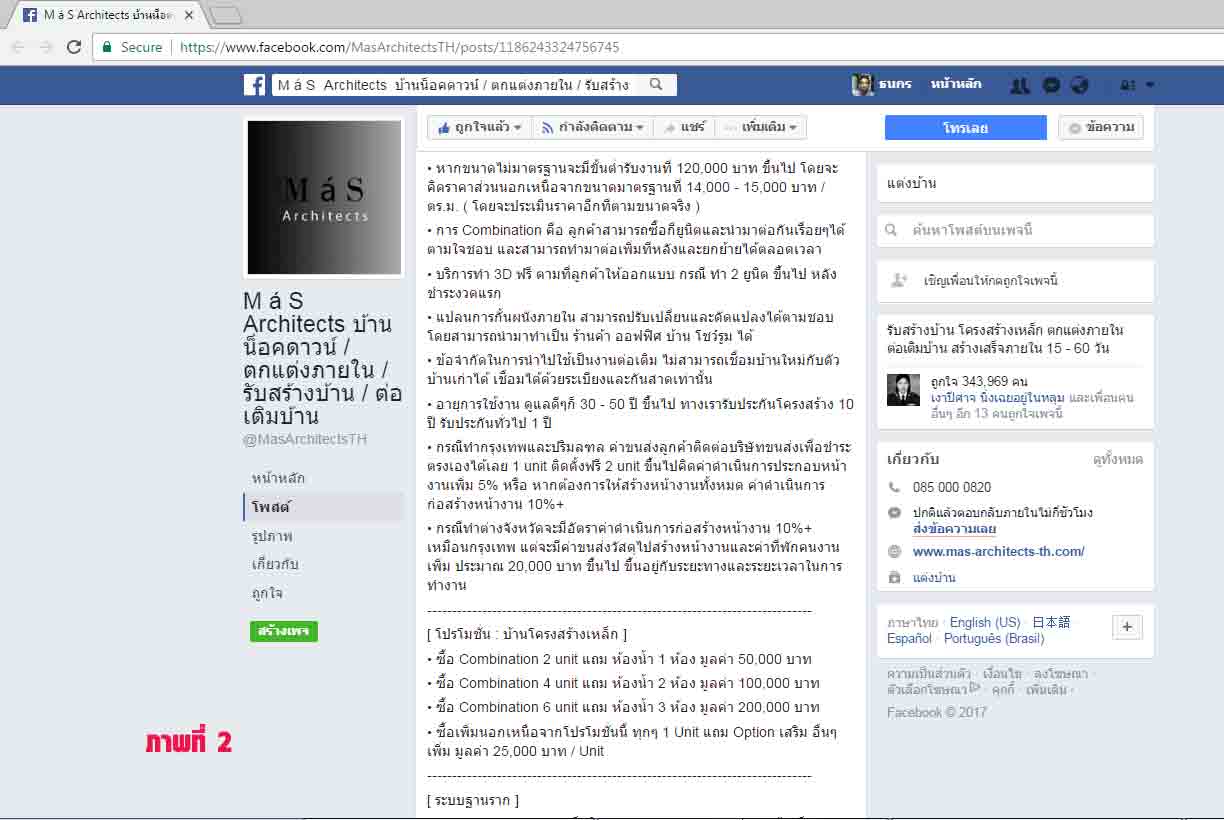Click the green สร้างเพจ button
Screen dimensions: 1224x820
coord(284,631)
